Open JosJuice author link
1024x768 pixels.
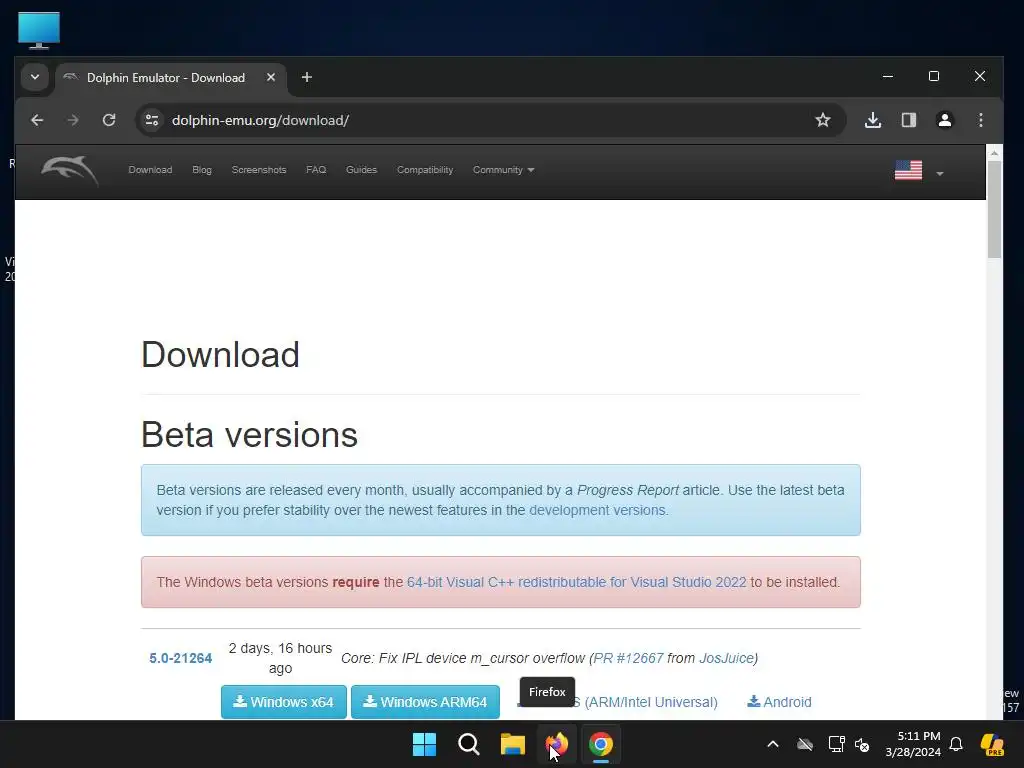coord(726,658)
